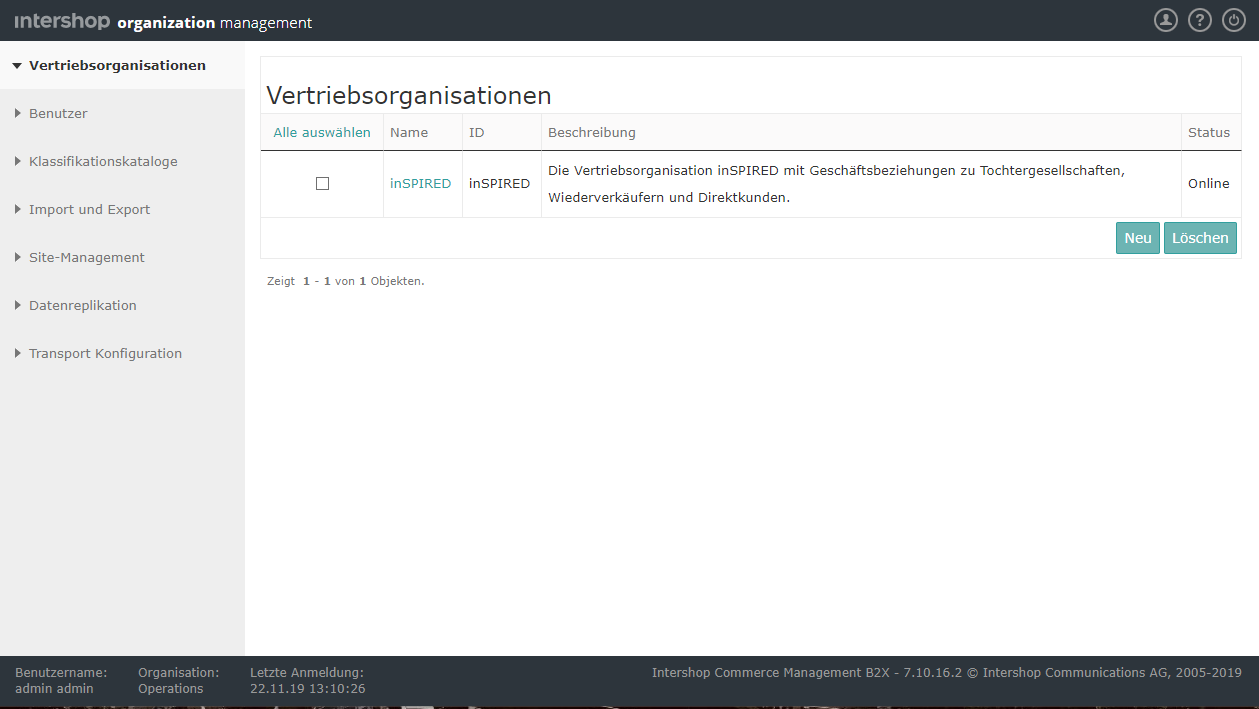Expand the Import und Export section

pyautogui.click(x=90, y=209)
